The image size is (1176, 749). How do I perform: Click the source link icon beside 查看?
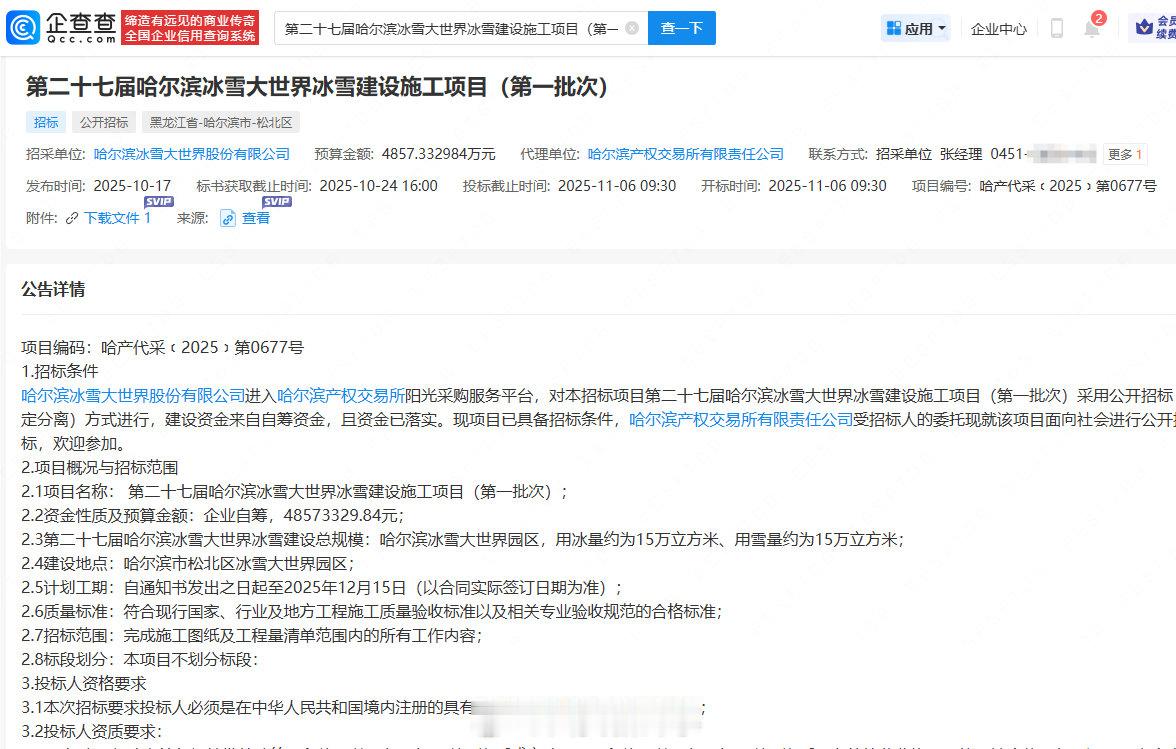pos(227,218)
